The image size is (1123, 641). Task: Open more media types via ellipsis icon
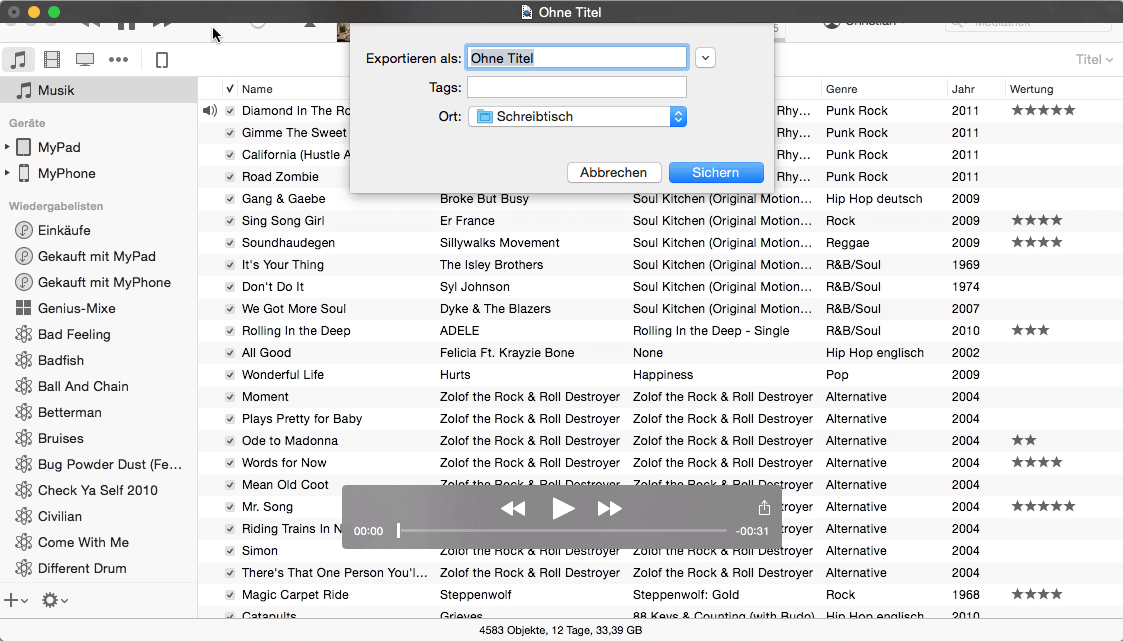118,59
